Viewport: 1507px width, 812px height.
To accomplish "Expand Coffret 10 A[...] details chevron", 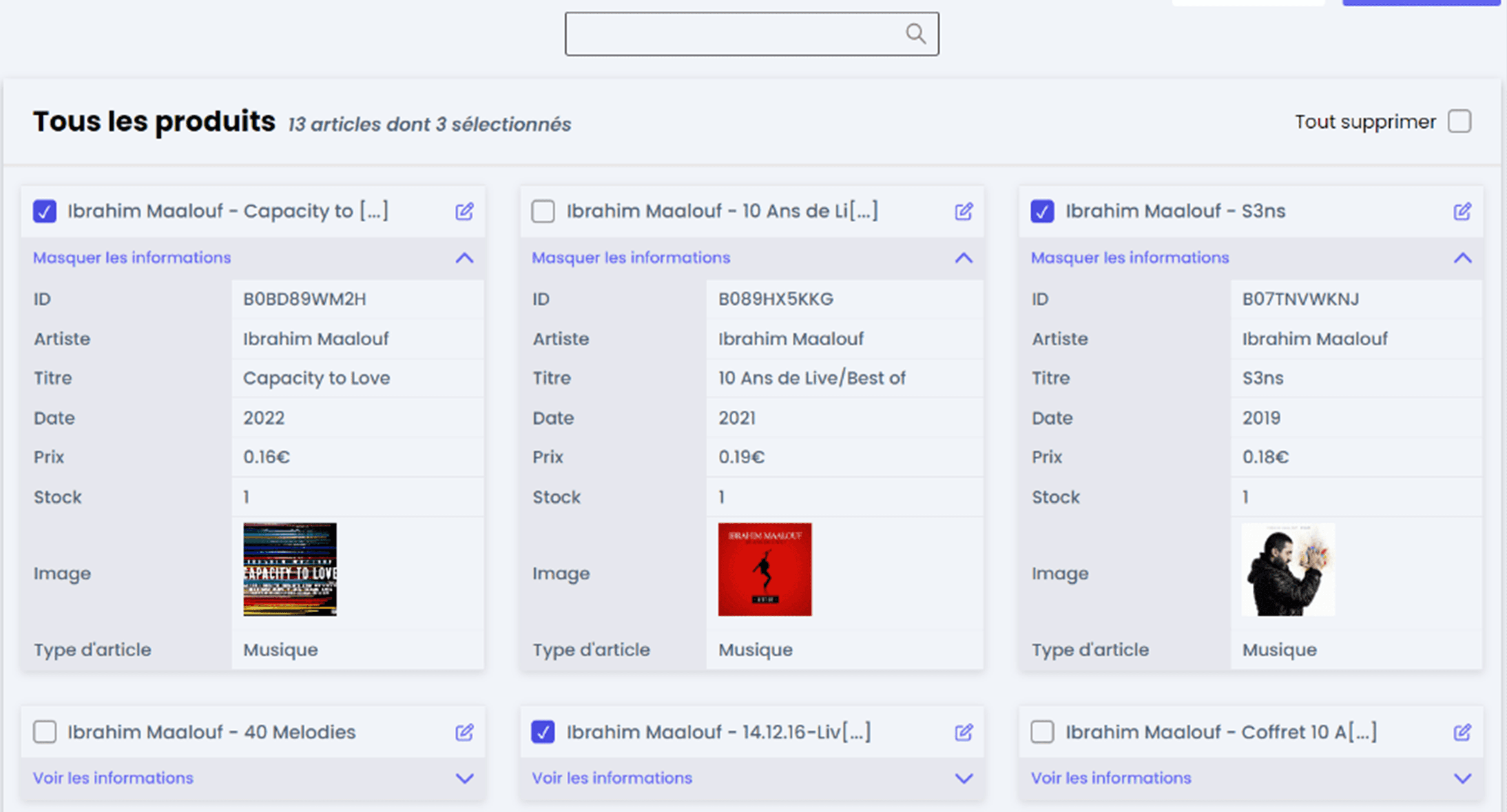I will pos(1463,778).
